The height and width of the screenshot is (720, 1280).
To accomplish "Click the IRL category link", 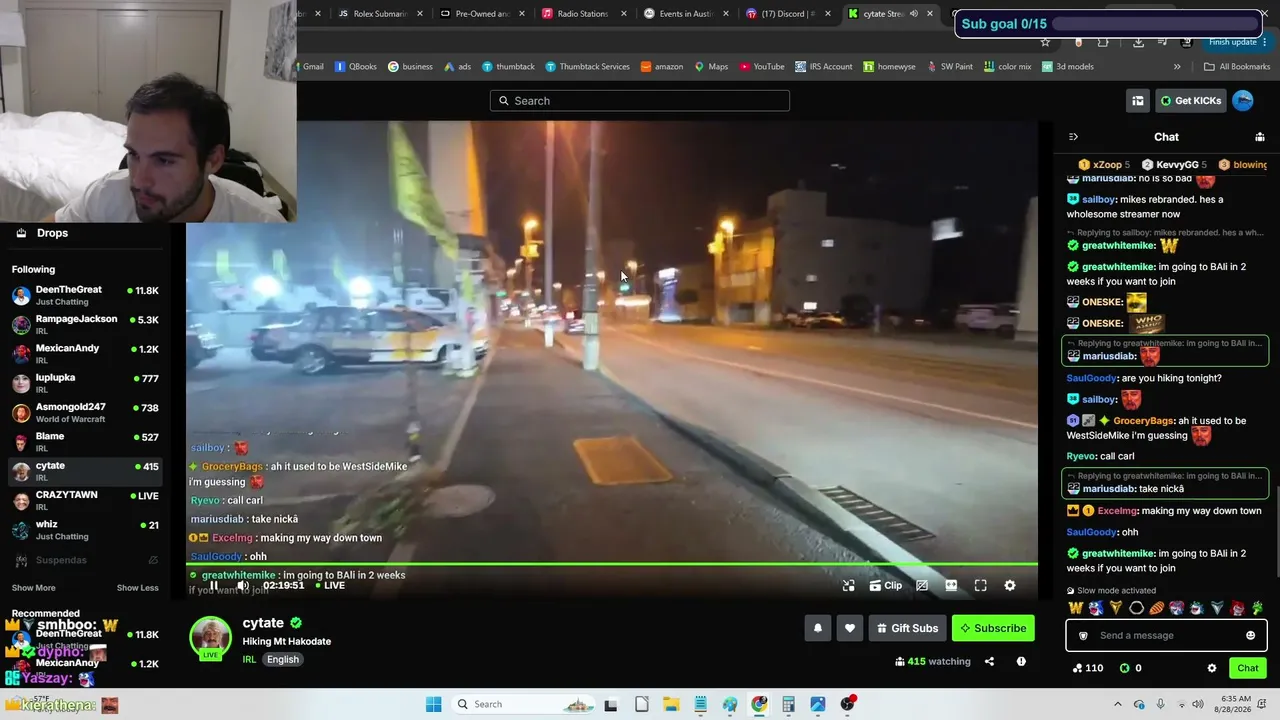I will [249, 659].
